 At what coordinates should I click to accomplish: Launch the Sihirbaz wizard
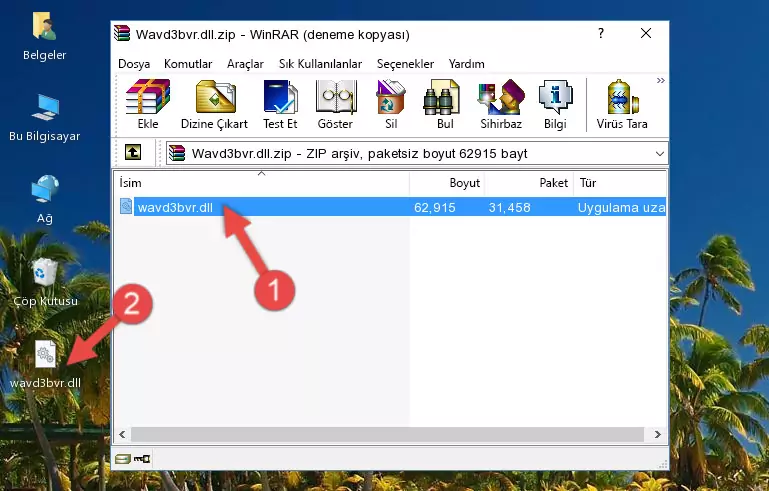click(501, 104)
